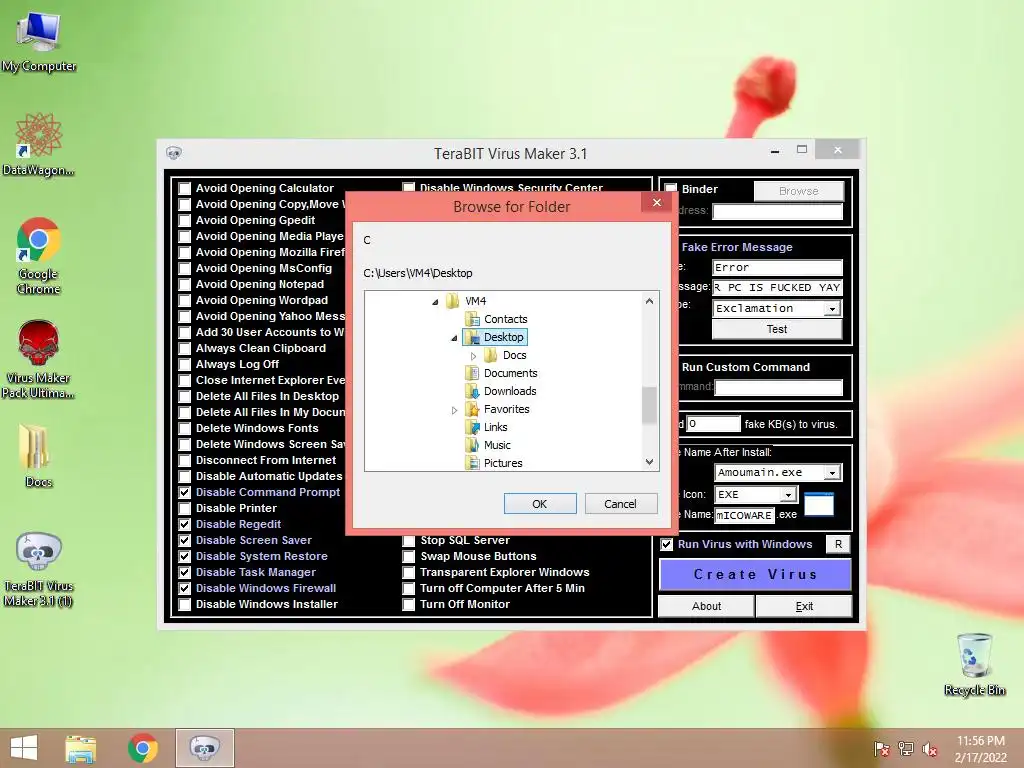Click the TeraBIT window title bar icon

[174, 153]
